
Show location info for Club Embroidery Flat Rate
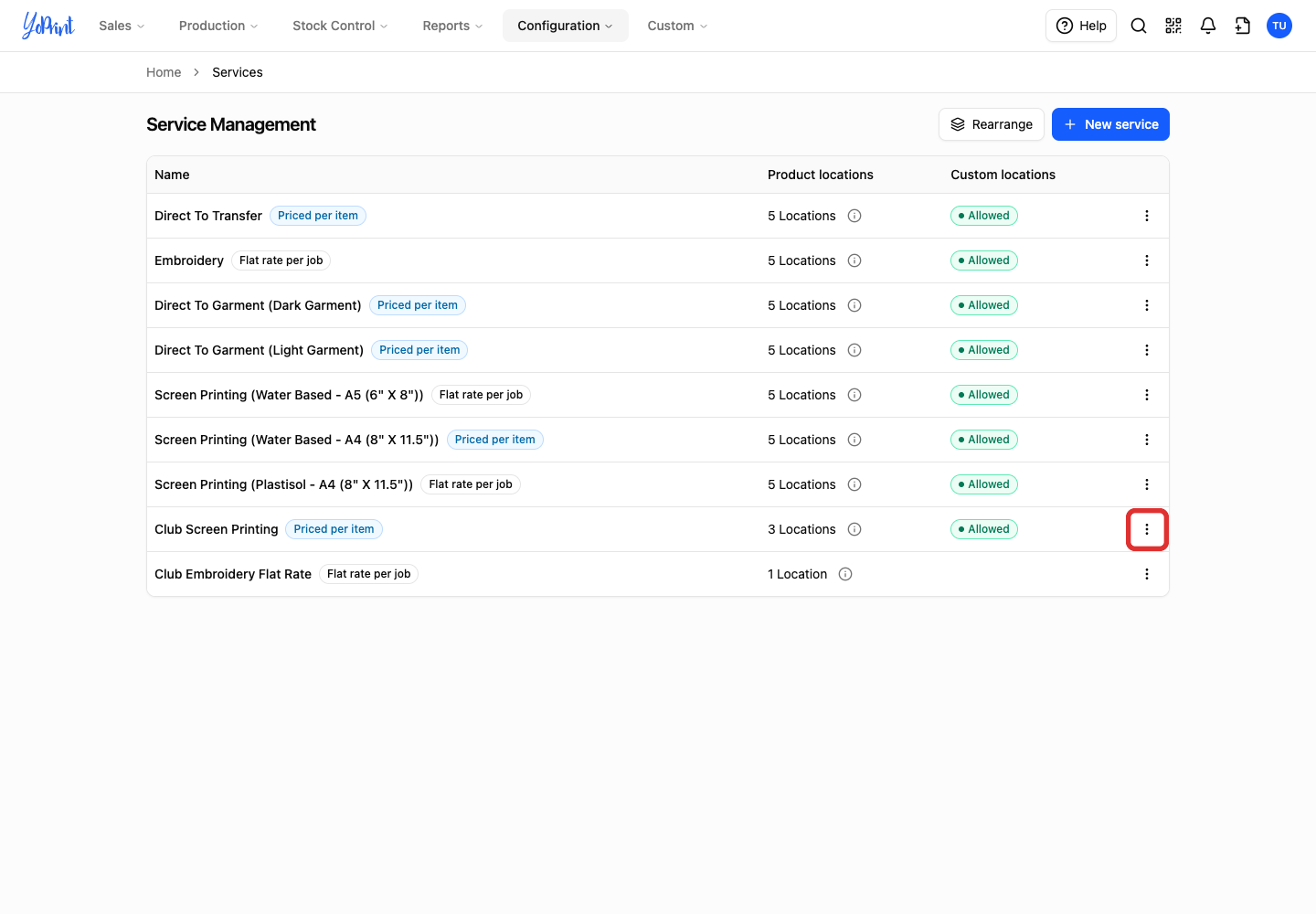click(845, 574)
